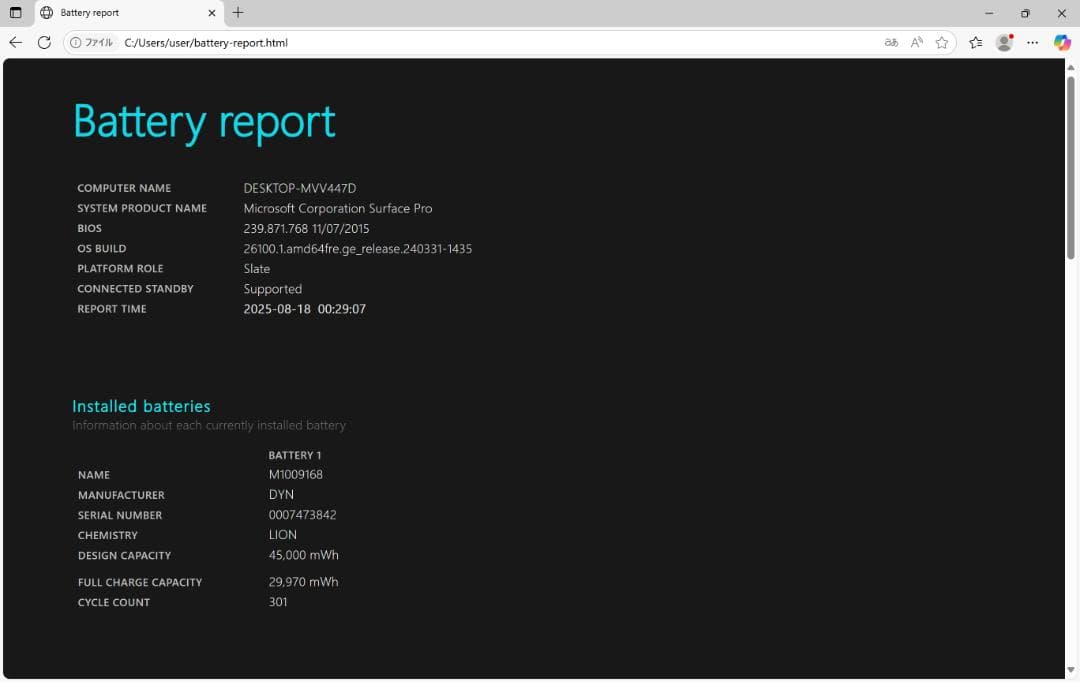1080x682 pixels.
Task: Navigate back with the arrow
Action: [x=15, y=43]
